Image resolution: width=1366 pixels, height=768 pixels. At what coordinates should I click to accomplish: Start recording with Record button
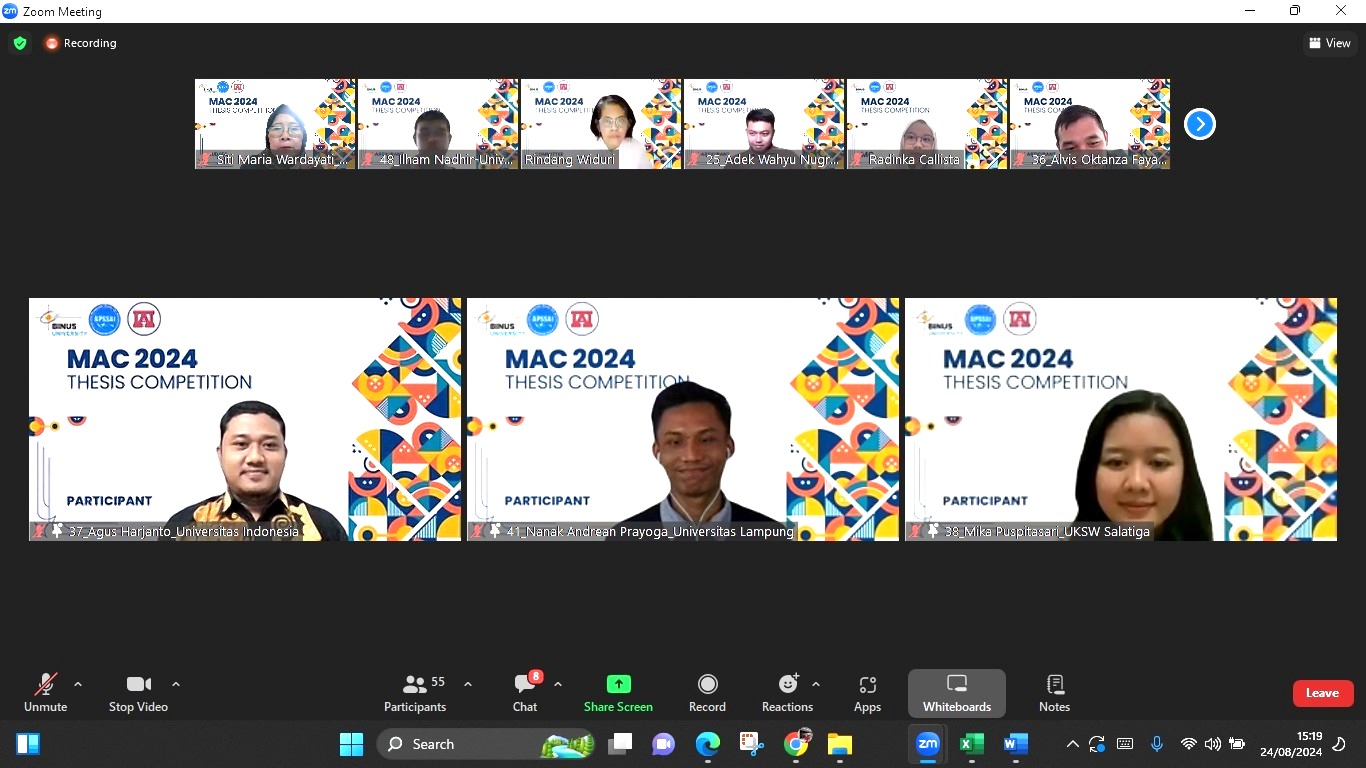(x=707, y=693)
